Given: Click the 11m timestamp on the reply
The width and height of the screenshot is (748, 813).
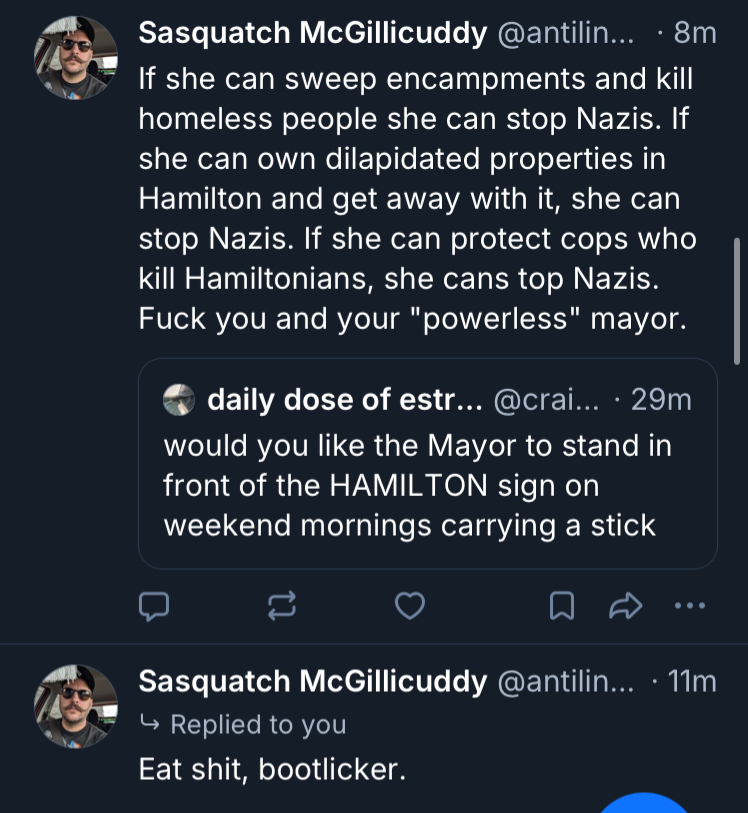Looking at the screenshot, I should tap(692, 682).
